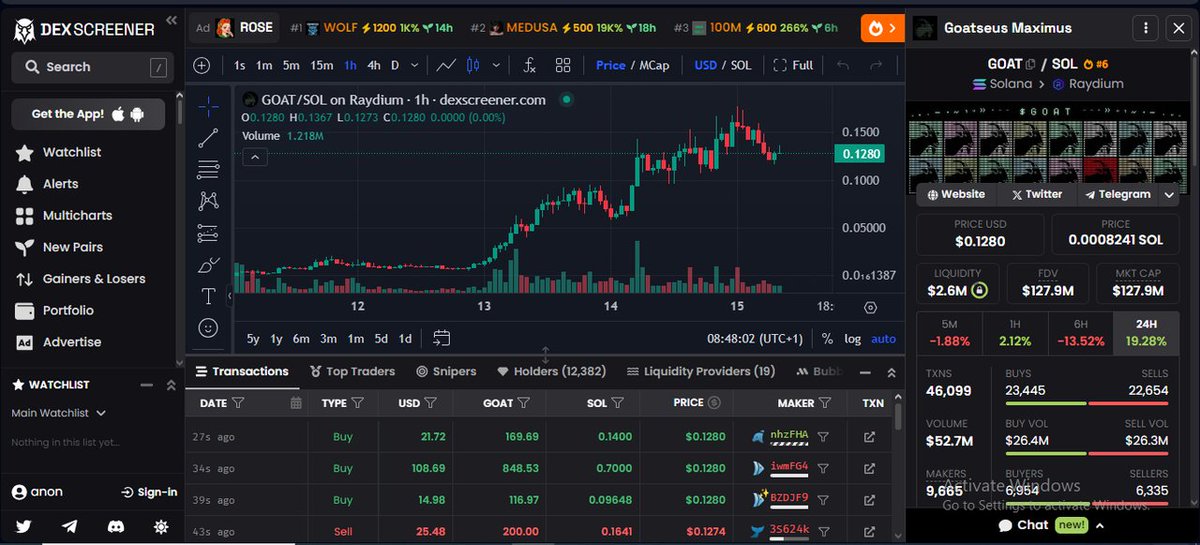The width and height of the screenshot is (1200, 545).
Task: Click the Get the App button
Action: coord(88,114)
